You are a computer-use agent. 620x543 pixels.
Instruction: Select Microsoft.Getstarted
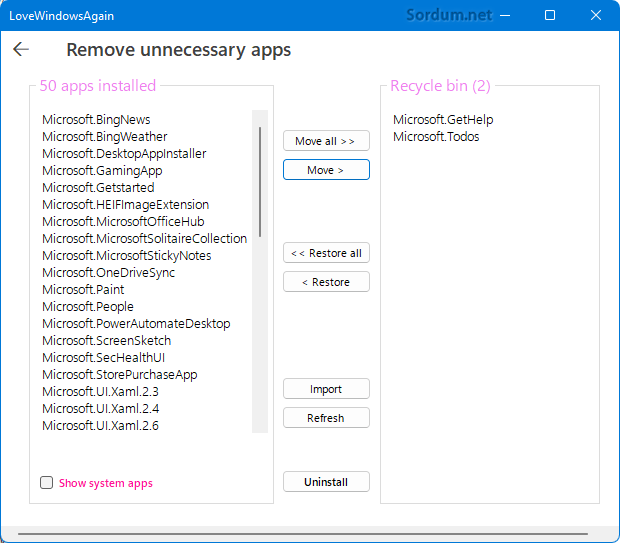coord(98,187)
